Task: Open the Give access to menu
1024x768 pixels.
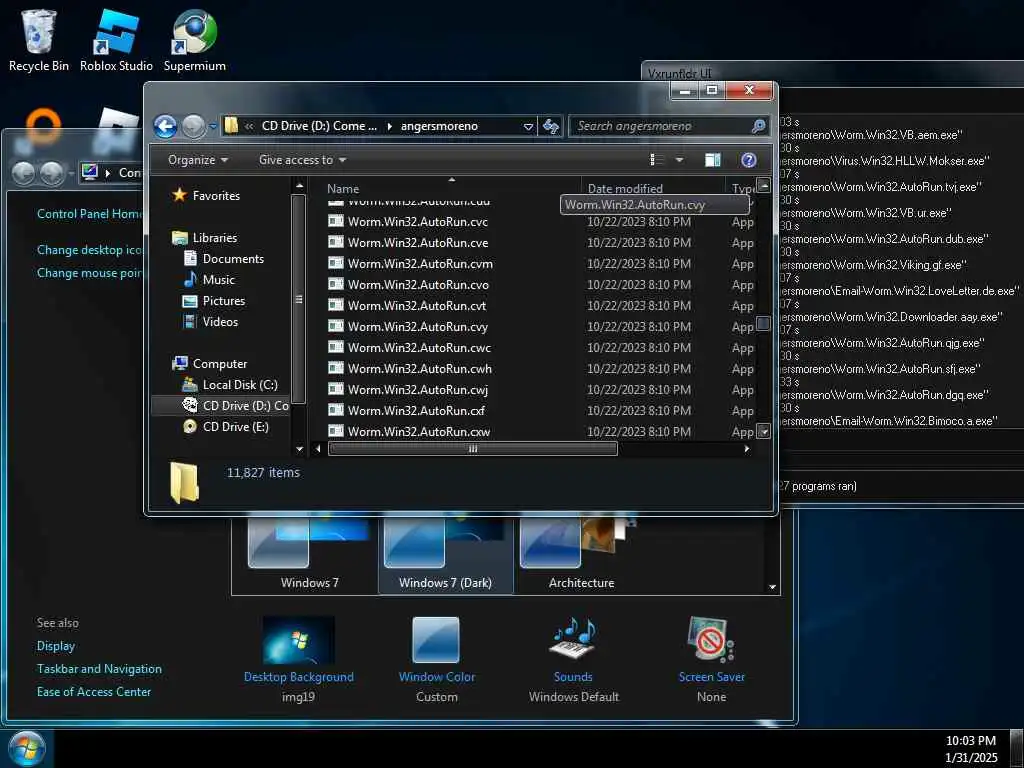Action: tap(302, 160)
